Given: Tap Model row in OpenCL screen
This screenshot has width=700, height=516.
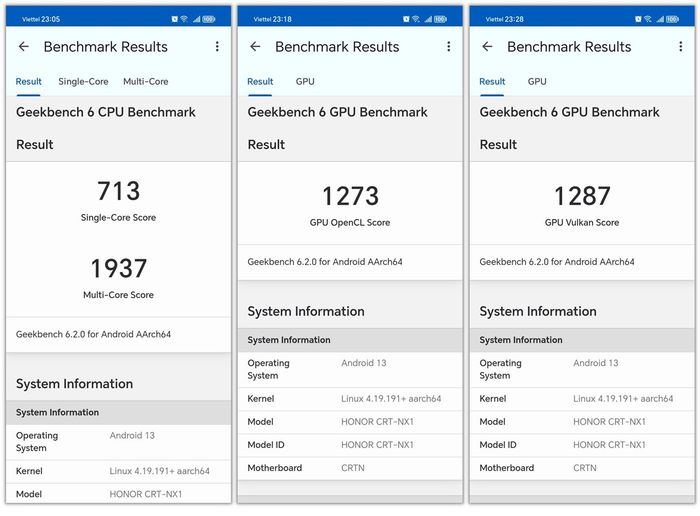Looking at the screenshot, I should click(x=350, y=422).
